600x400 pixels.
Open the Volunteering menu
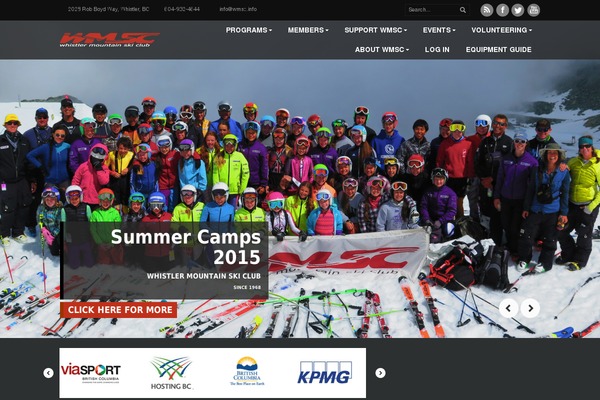501,30
